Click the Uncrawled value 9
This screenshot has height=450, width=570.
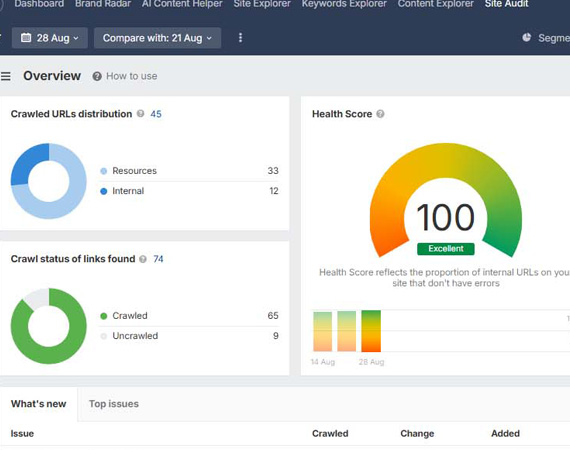pyautogui.click(x=276, y=336)
